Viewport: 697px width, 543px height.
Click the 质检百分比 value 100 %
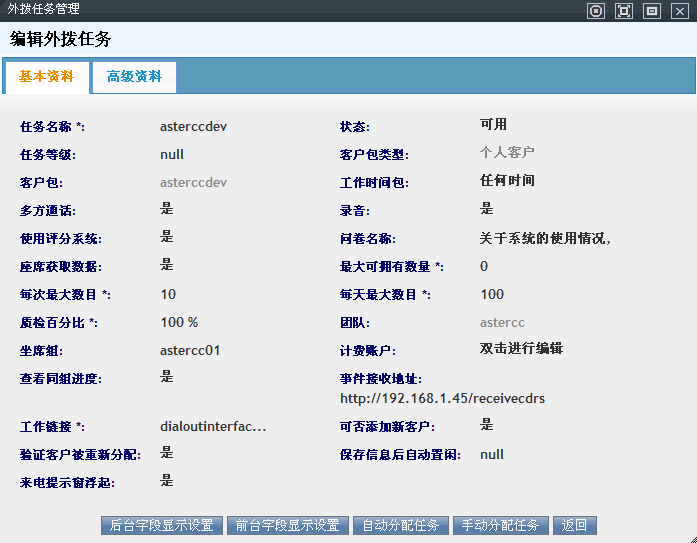179,323
